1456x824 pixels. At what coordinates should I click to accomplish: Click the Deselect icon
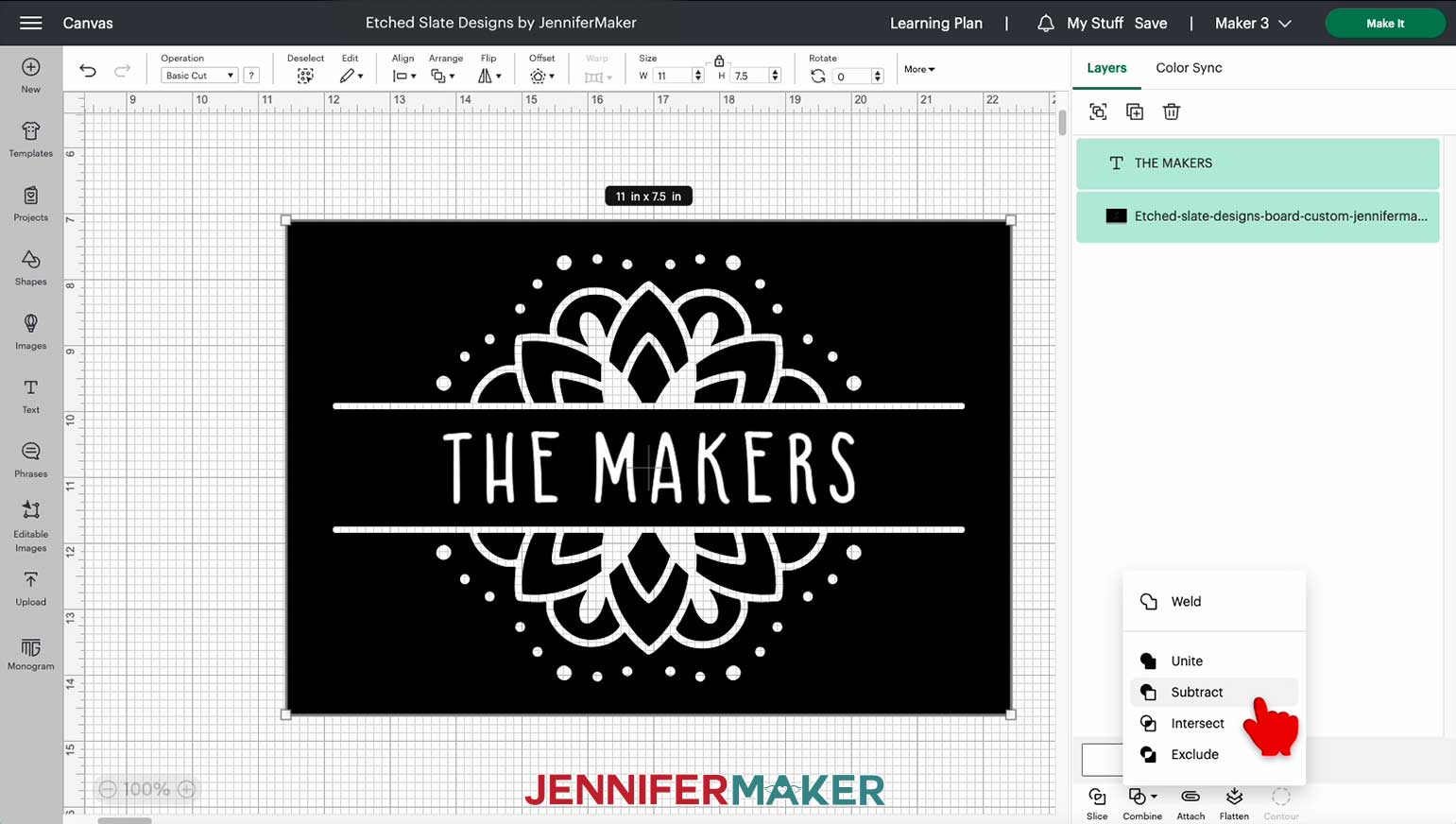pyautogui.click(x=305, y=76)
